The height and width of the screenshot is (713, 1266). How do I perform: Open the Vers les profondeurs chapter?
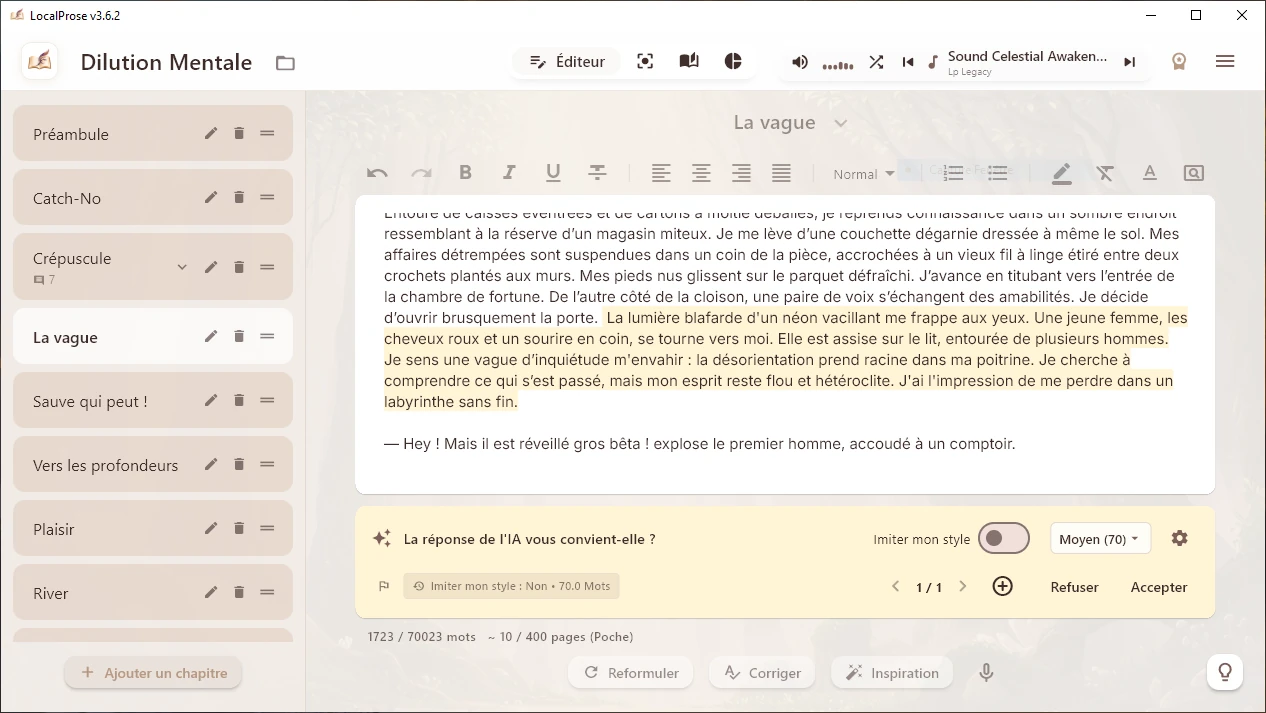(x=153, y=465)
